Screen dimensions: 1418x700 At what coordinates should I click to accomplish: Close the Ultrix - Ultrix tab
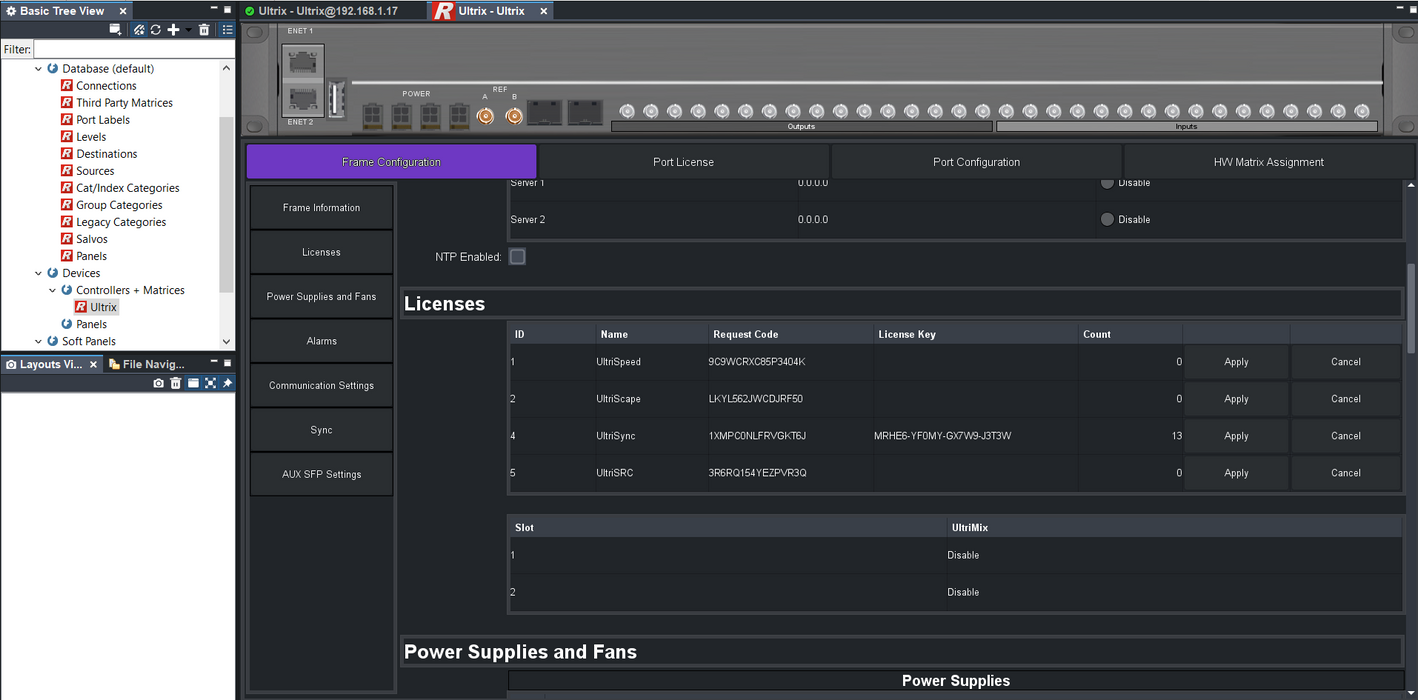(x=543, y=11)
